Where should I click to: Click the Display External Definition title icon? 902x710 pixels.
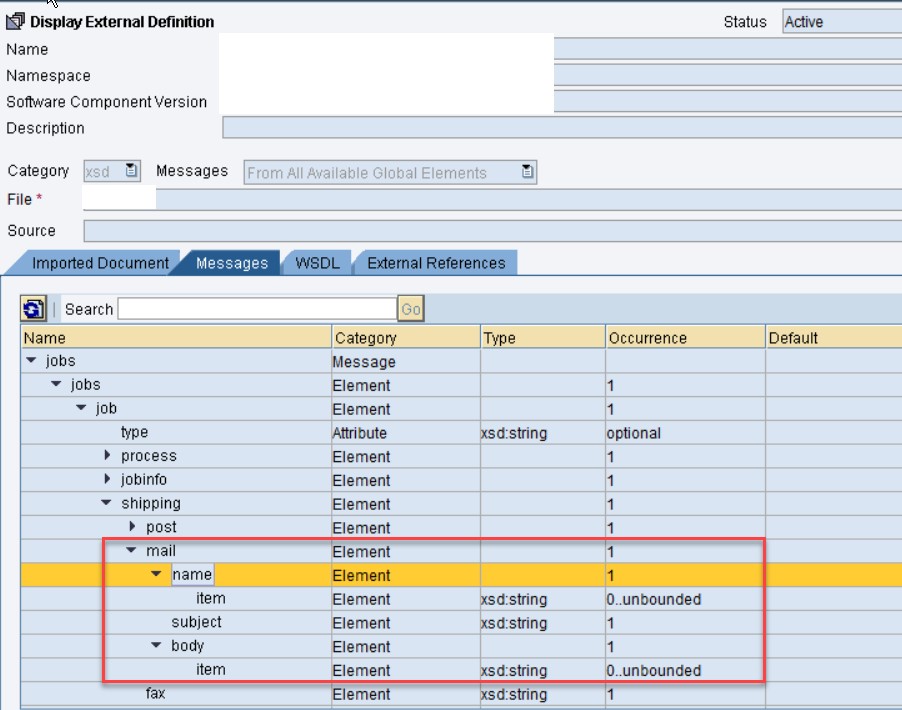[15, 21]
